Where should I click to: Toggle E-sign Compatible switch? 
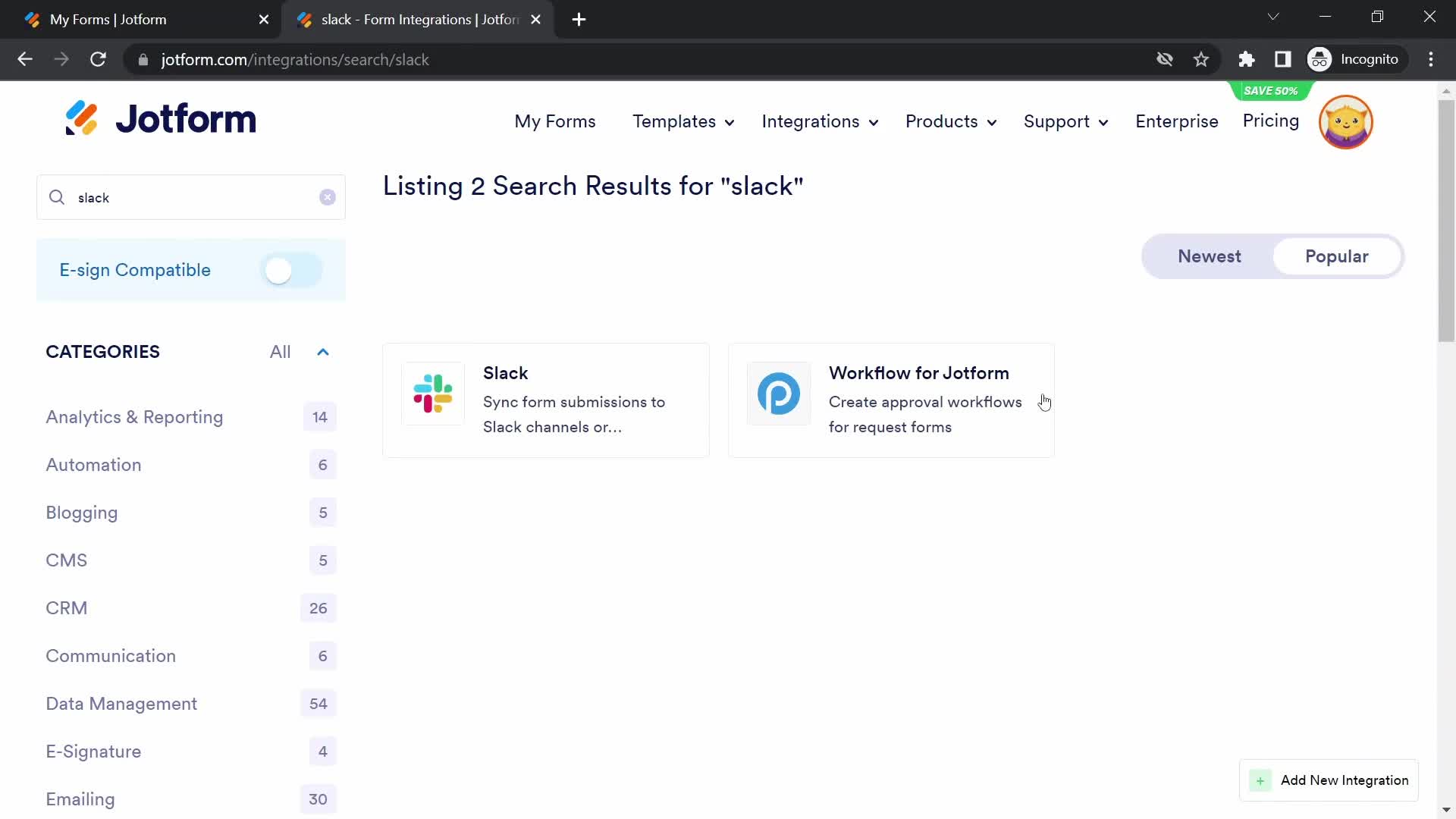[291, 270]
